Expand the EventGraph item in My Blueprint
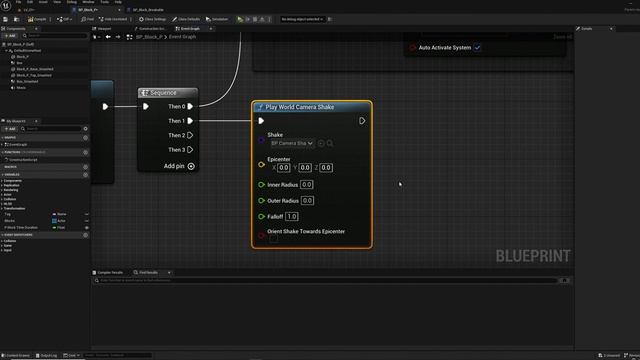Image resolution: width=640 pixels, height=360 pixels. point(2,144)
